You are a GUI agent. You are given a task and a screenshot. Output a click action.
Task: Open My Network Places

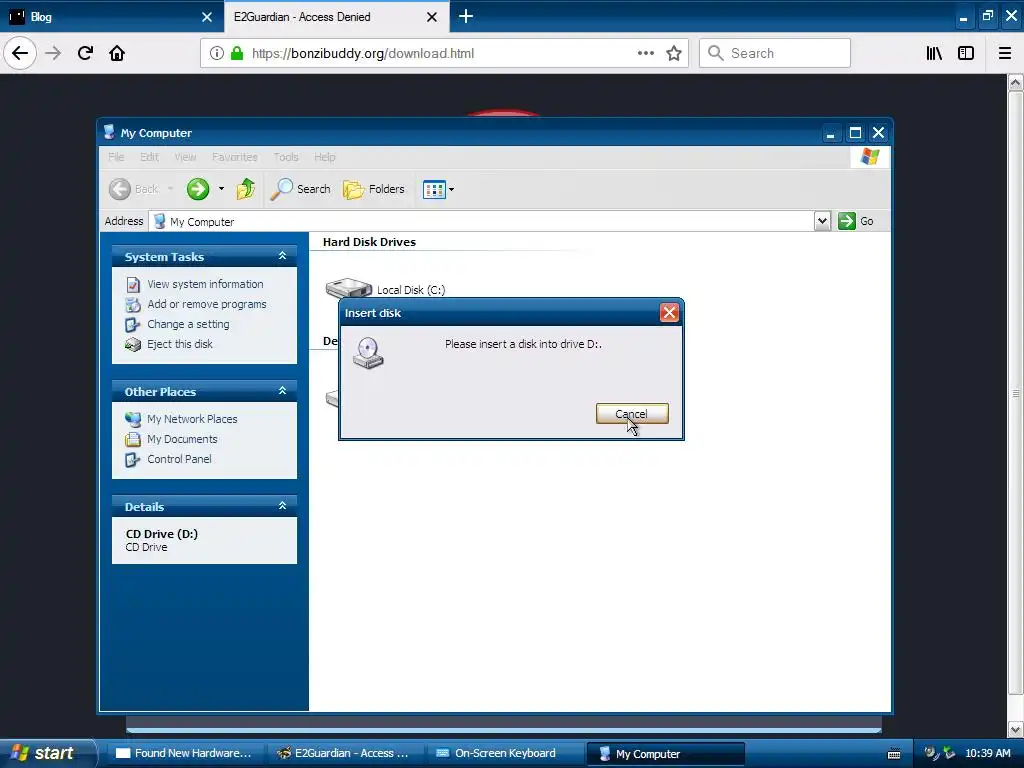click(192, 419)
